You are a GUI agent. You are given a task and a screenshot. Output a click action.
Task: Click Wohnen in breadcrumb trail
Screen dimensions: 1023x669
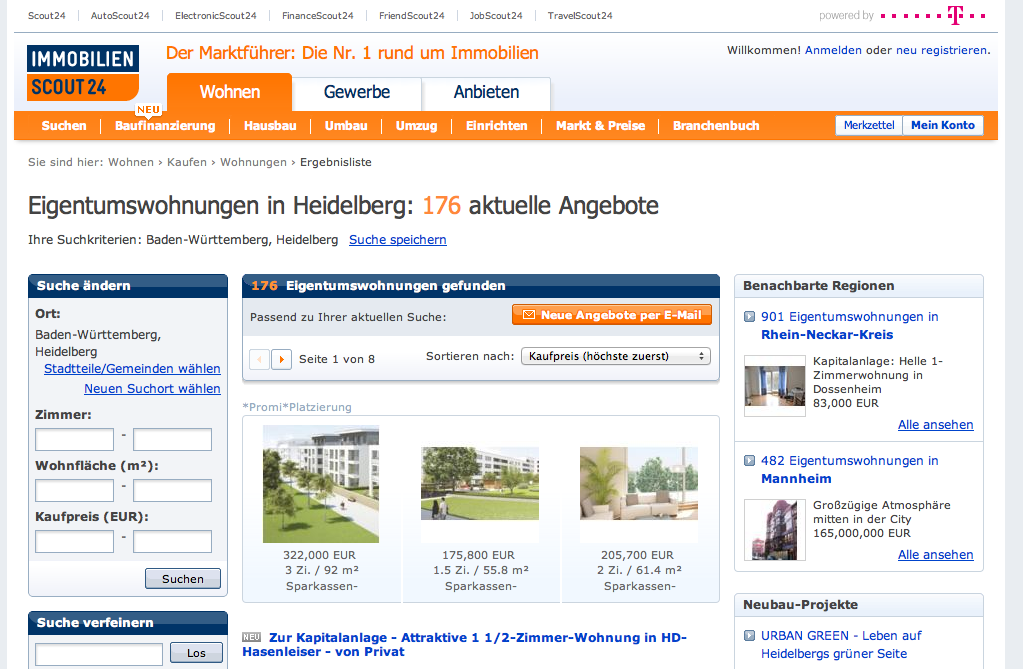coord(131,162)
